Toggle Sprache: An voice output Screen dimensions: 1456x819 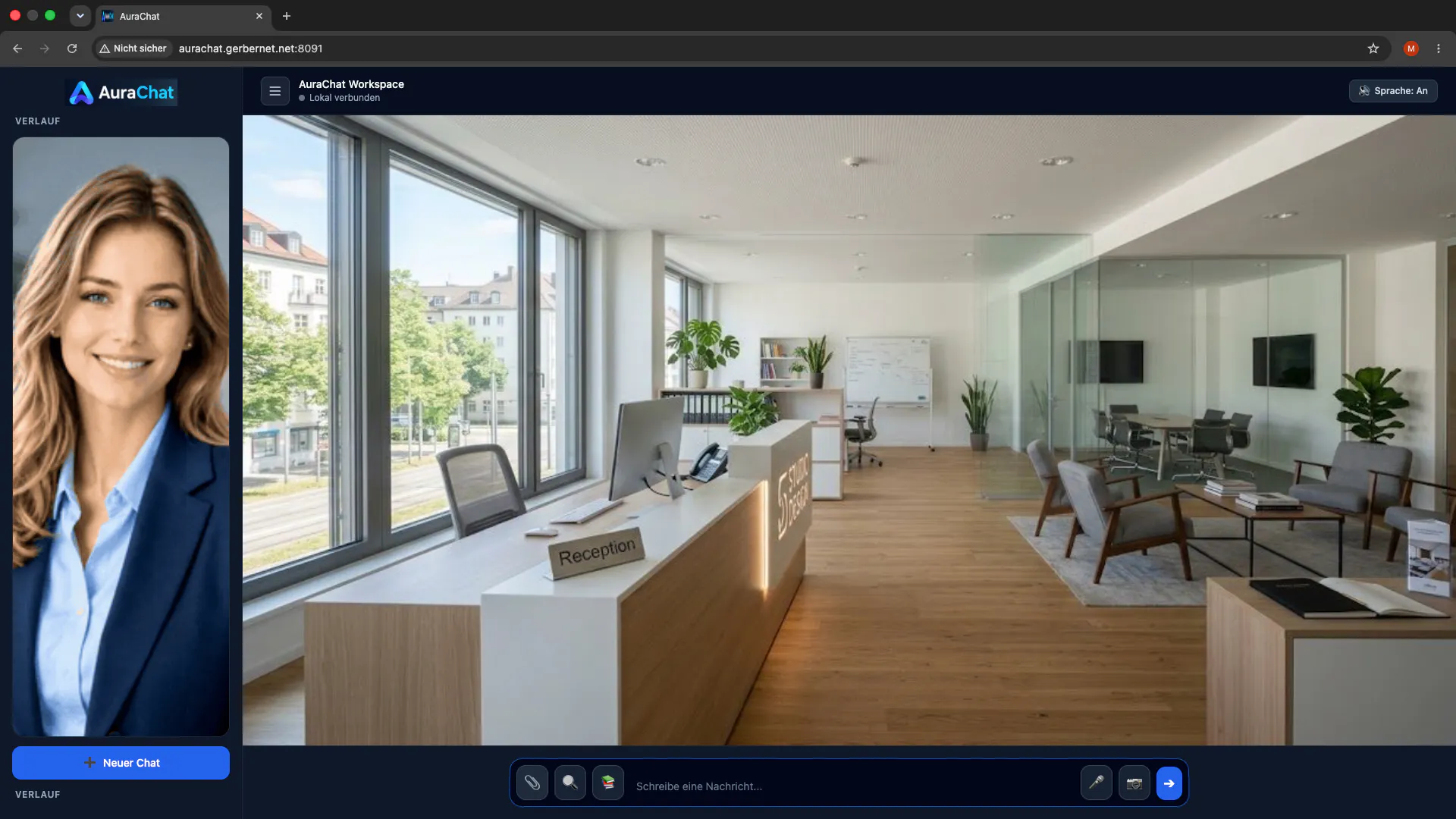[1393, 91]
